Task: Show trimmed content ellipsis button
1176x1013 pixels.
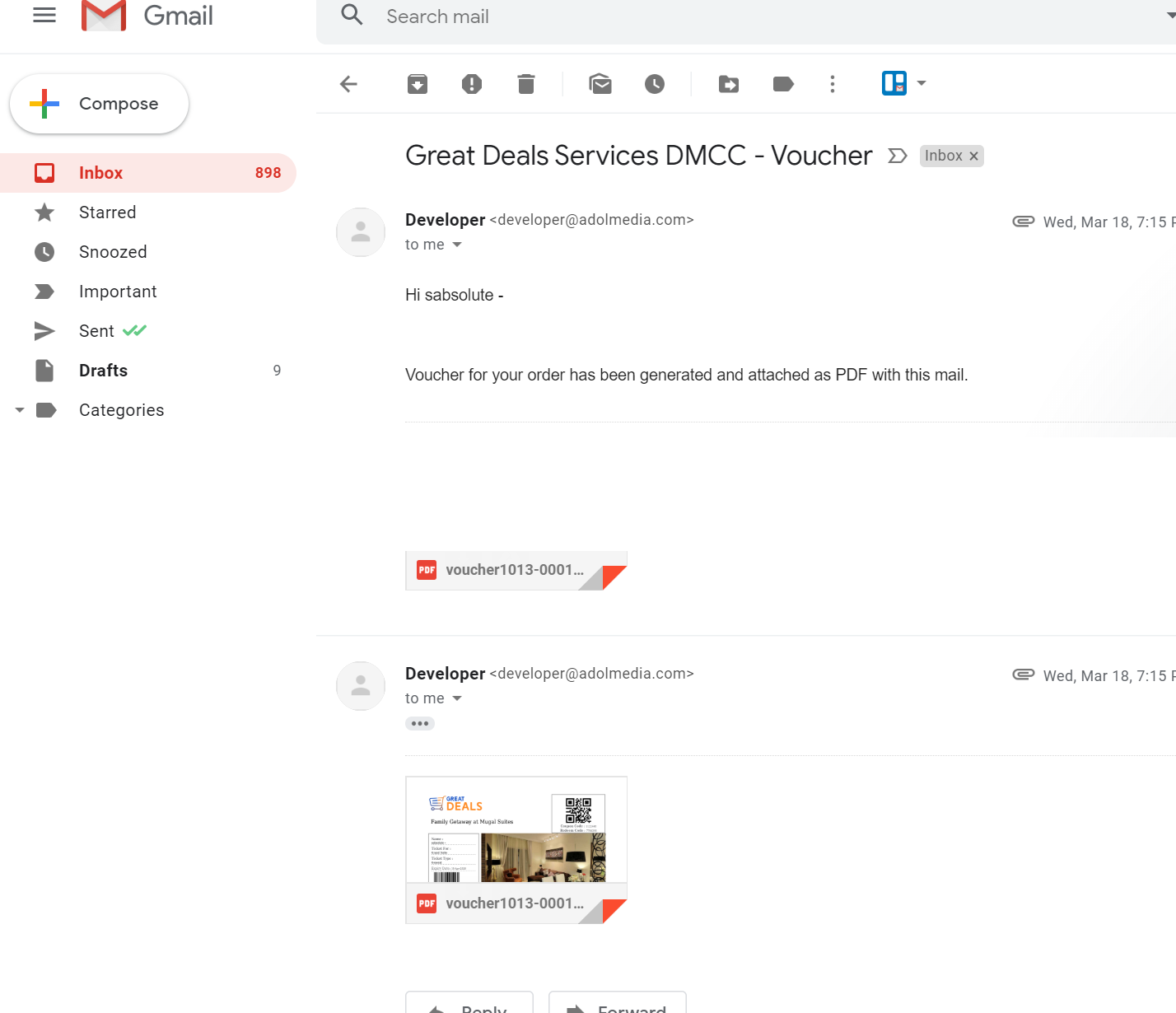Action: (420, 724)
